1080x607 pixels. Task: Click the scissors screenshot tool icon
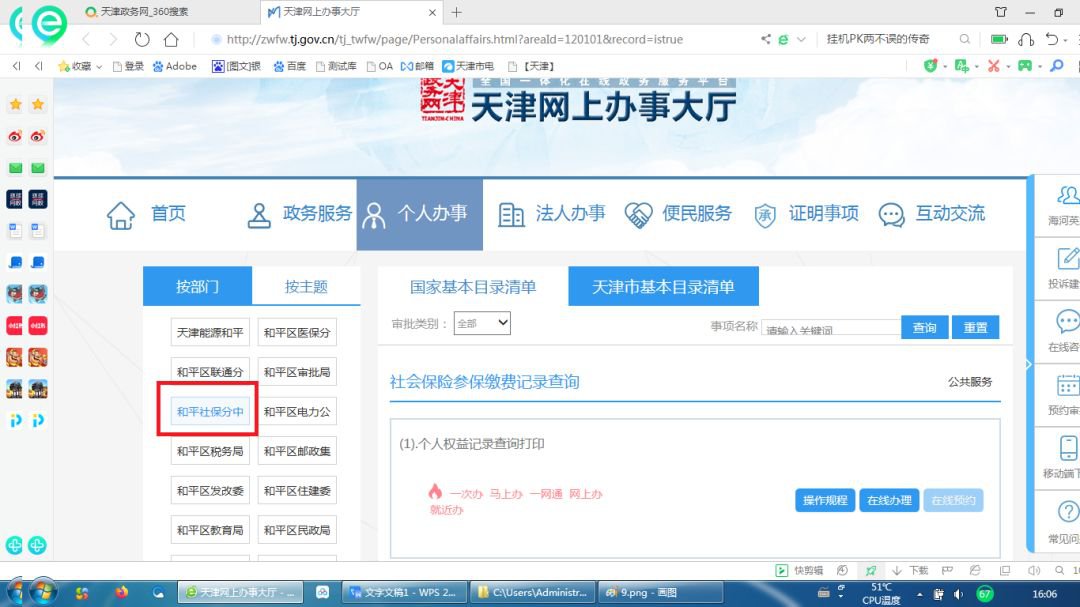pyautogui.click(x=993, y=66)
